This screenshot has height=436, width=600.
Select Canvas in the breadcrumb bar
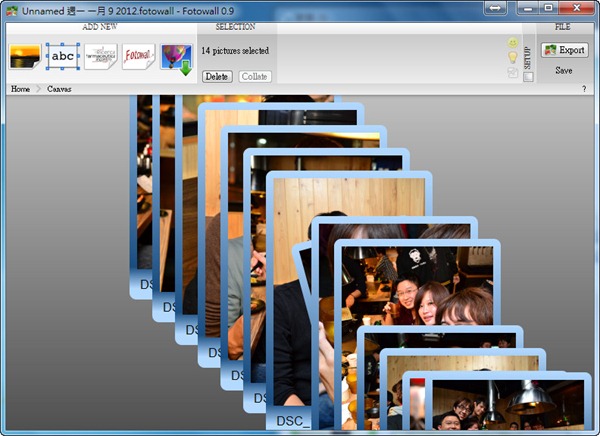pos(59,89)
